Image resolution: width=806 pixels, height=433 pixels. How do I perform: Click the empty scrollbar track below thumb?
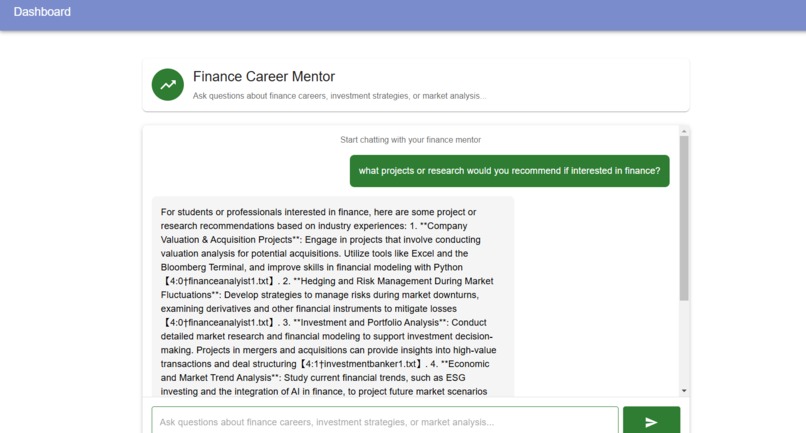click(684, 344)
